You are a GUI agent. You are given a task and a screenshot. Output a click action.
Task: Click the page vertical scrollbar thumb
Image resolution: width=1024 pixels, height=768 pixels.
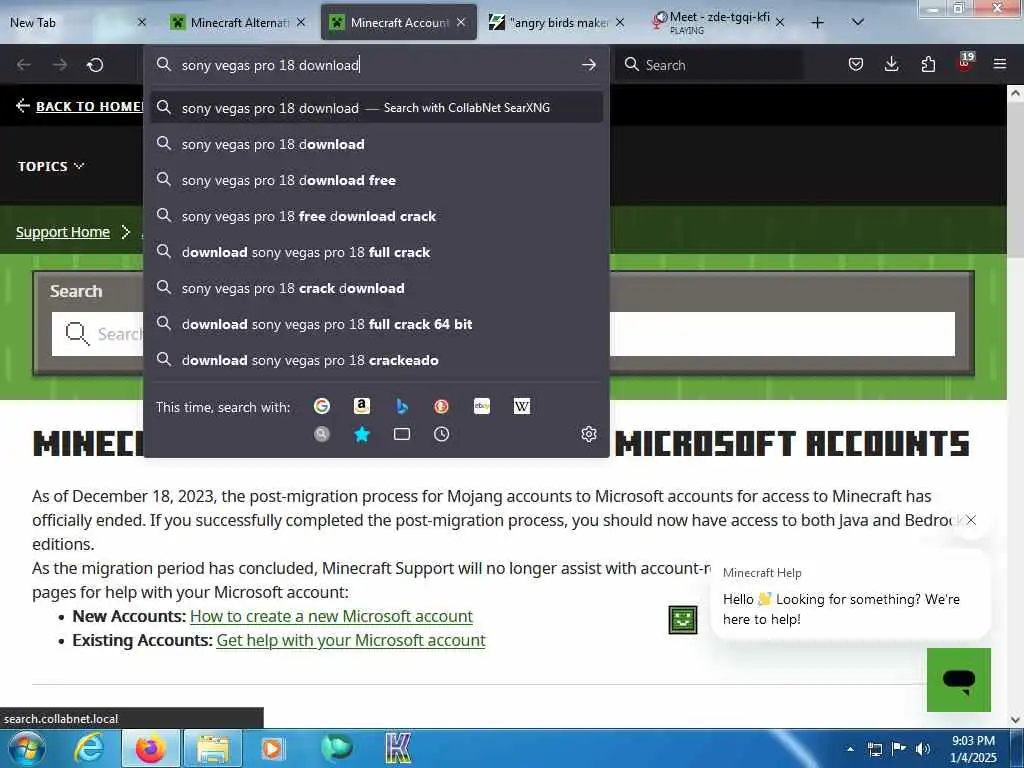pyautogui.click(x=1015, y=182)
